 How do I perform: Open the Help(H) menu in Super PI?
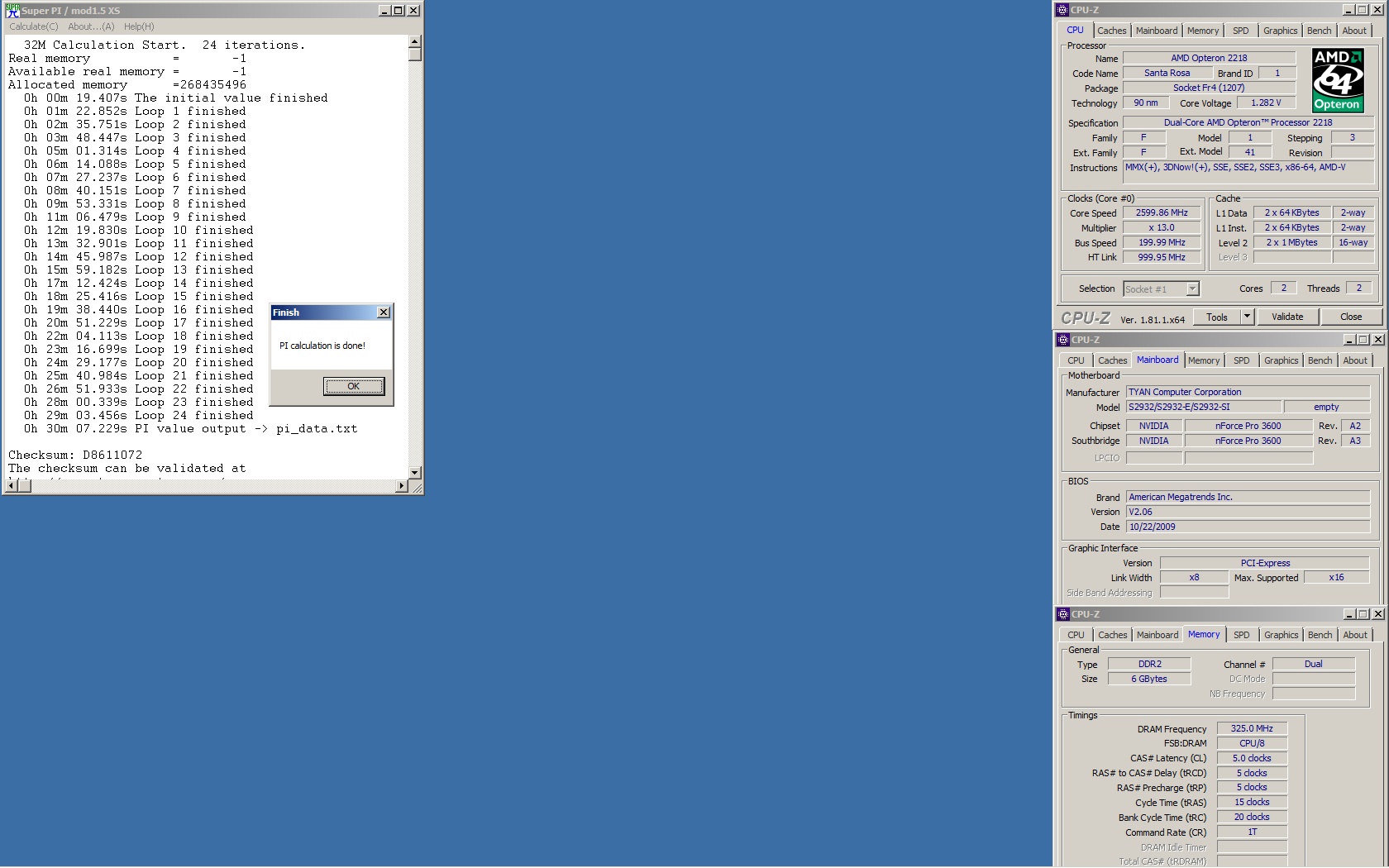click(x=139, y=26)
